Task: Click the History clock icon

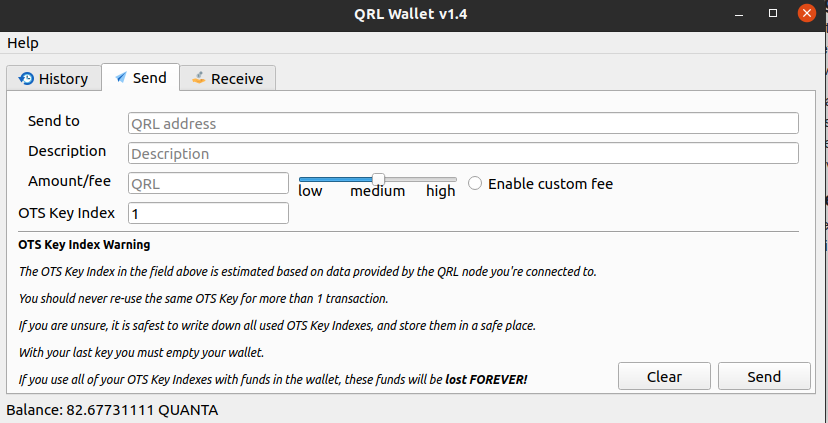Action: tap(26, 79)
